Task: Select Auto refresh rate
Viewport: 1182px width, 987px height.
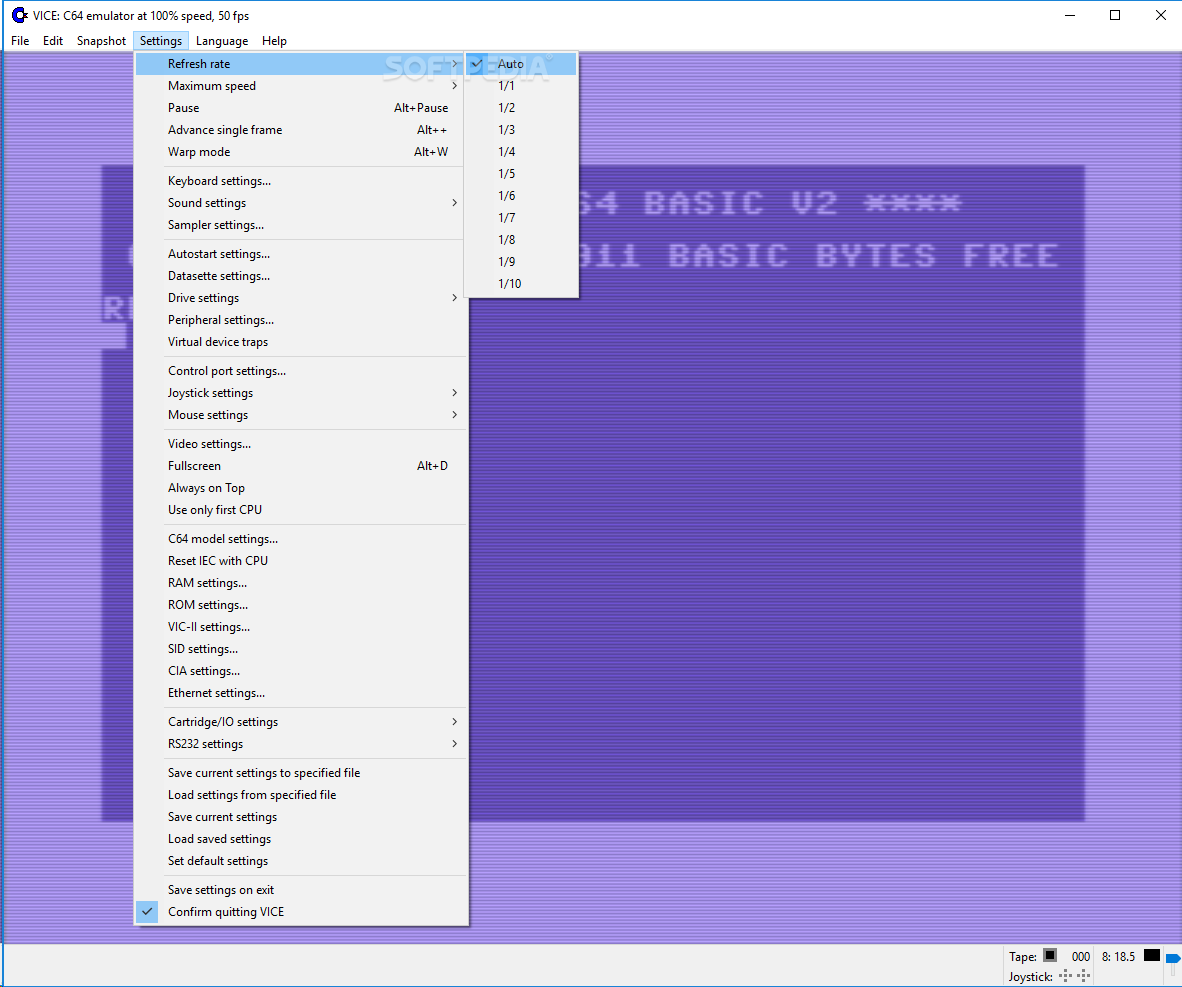Action: click(521, 64)
